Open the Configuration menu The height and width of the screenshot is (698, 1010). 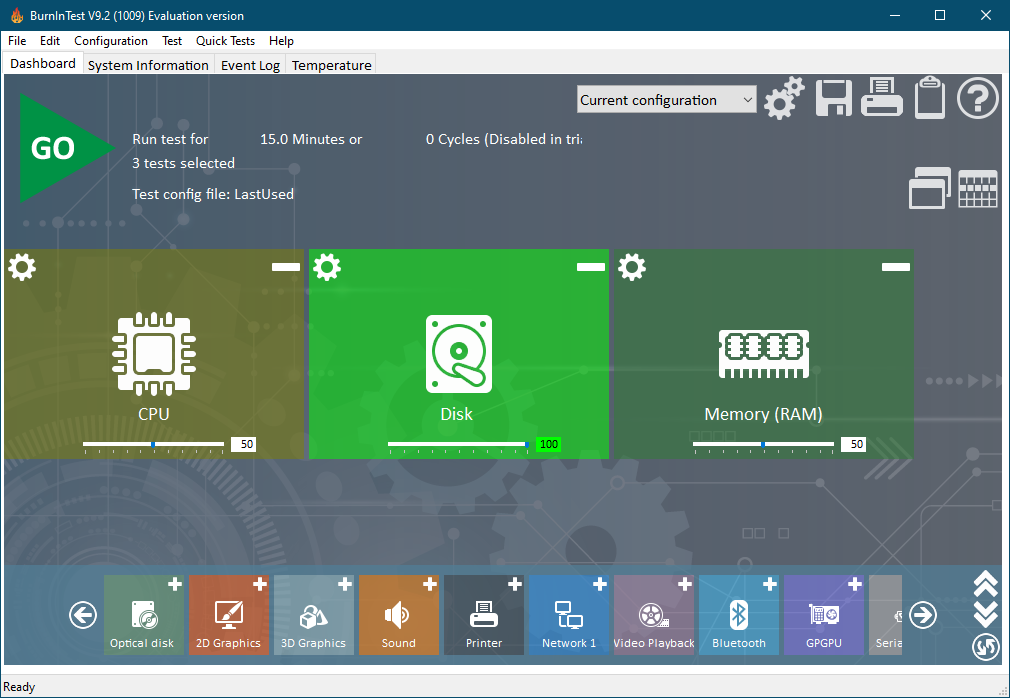point(111,41)
